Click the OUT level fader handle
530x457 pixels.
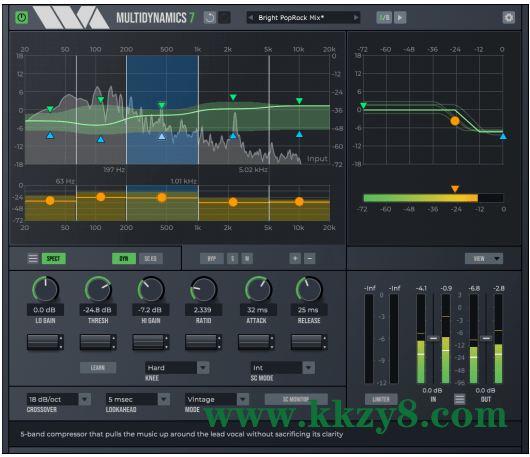[x=486, y=338]
